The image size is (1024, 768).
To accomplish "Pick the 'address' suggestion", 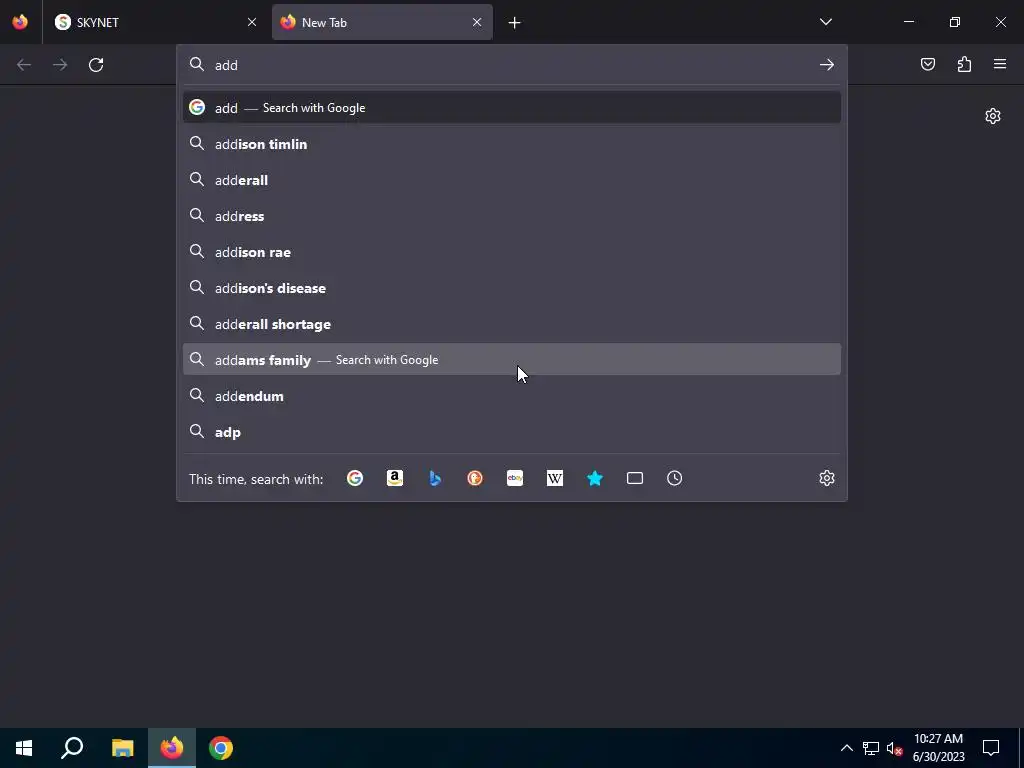I will [x=512, y=216].
